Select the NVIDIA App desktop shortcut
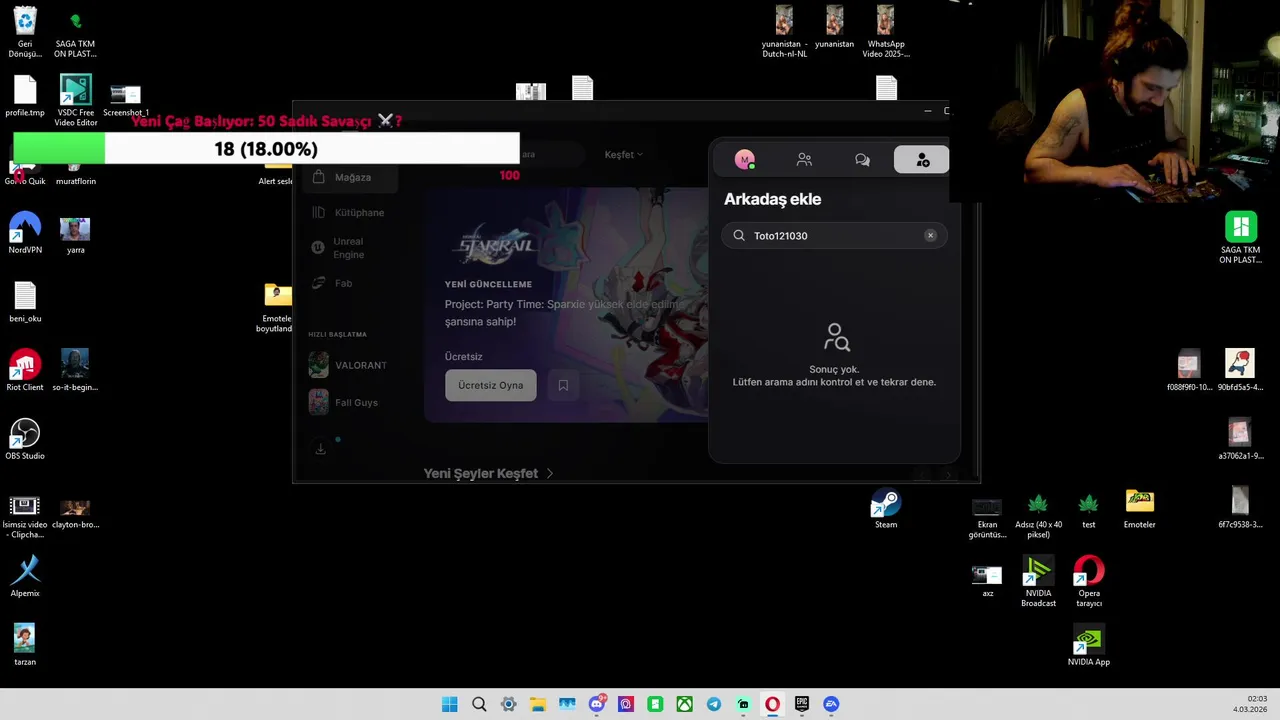Image resolution: width=1280 pixels, height=720 pixels. 1089,645
